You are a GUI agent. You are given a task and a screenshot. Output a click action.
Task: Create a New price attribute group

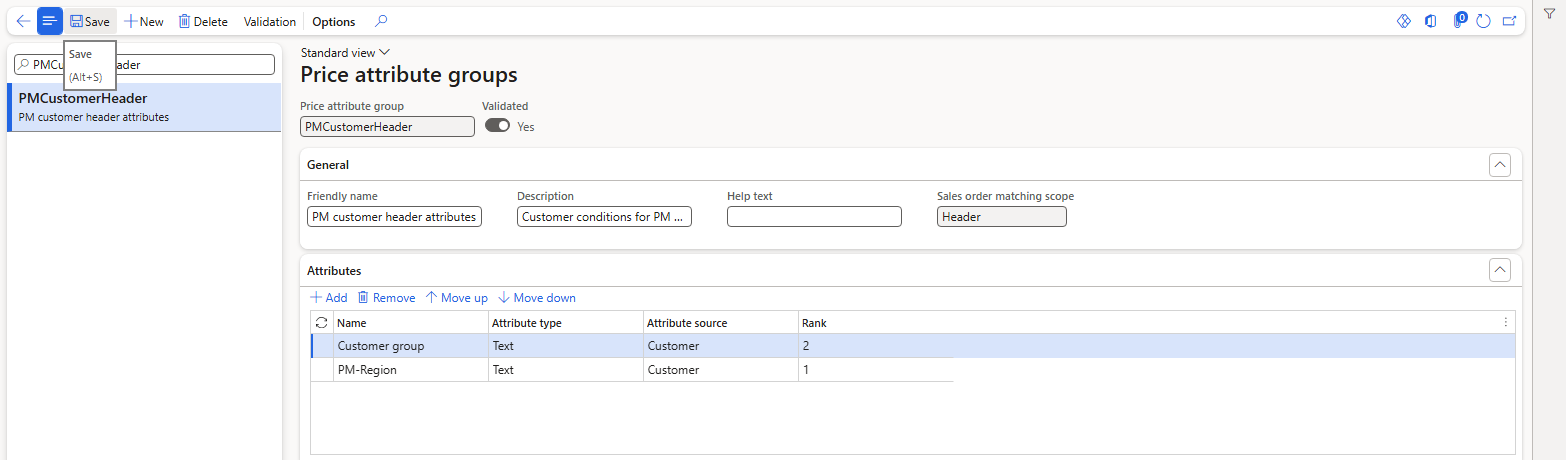[144, 21]
